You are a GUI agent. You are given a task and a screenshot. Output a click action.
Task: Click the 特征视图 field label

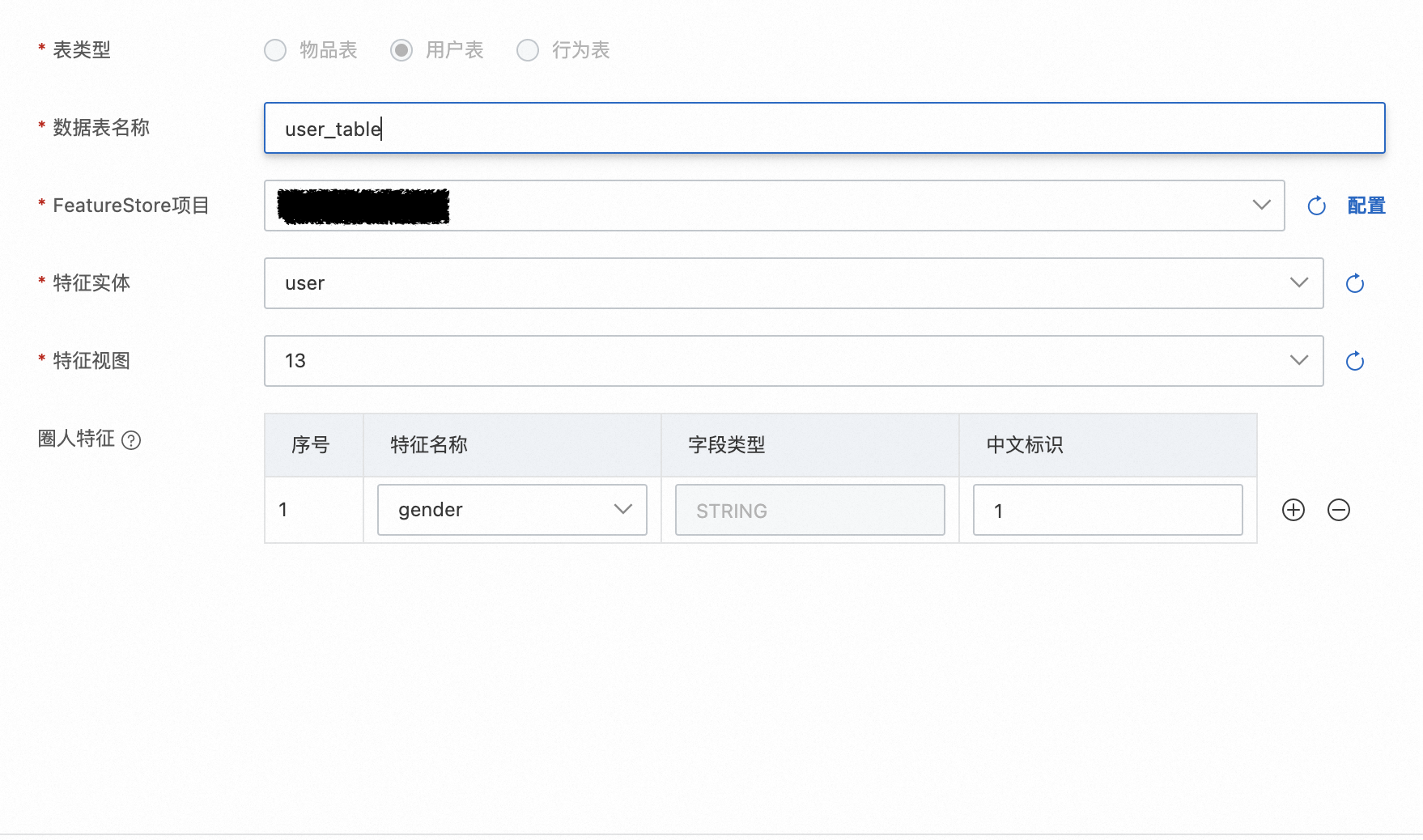pyautogui.click(x=91, y=361)
